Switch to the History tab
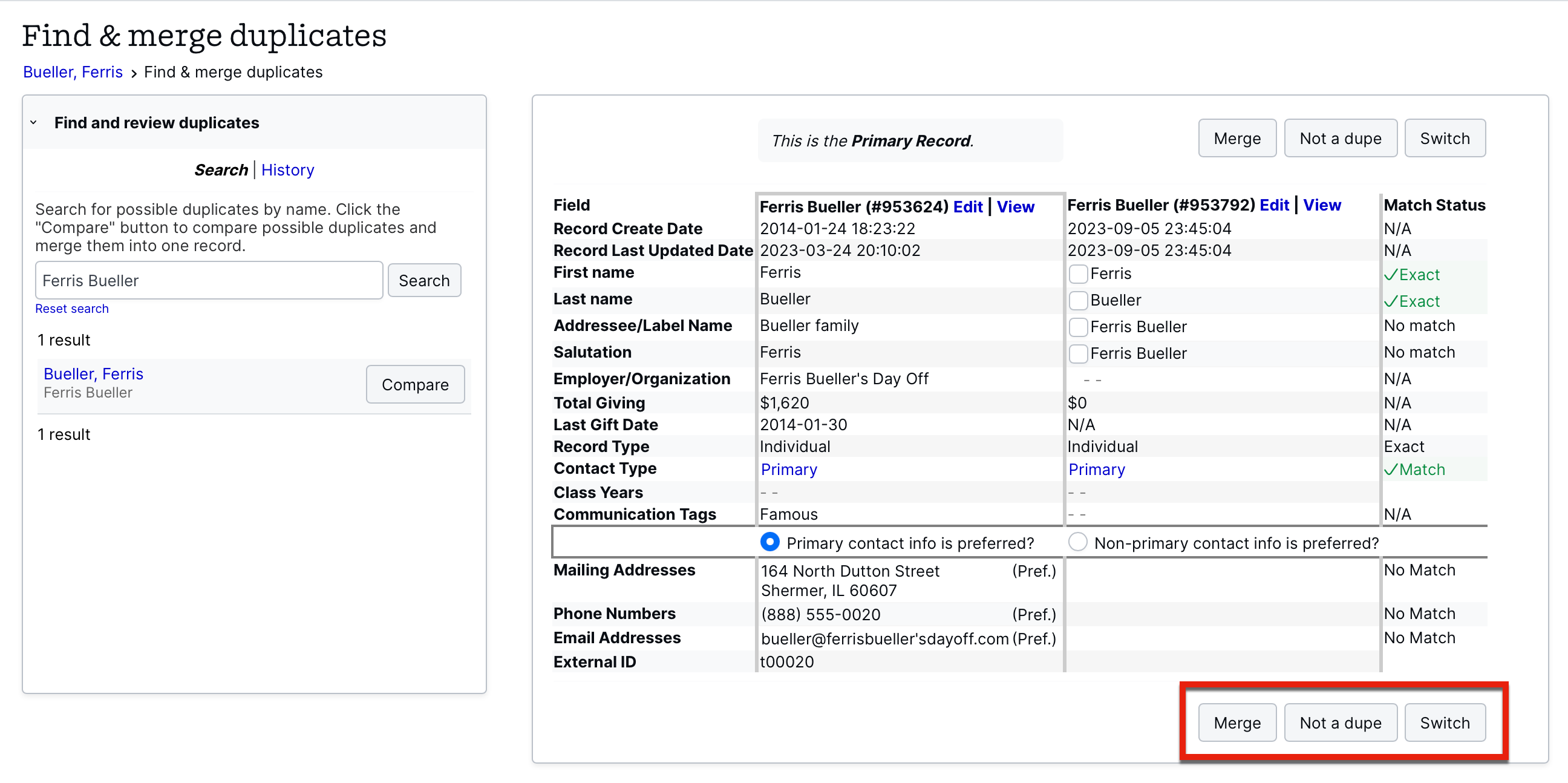This screenshot has width=1568, height=783. pyautogui.click(x=287, y=170)
